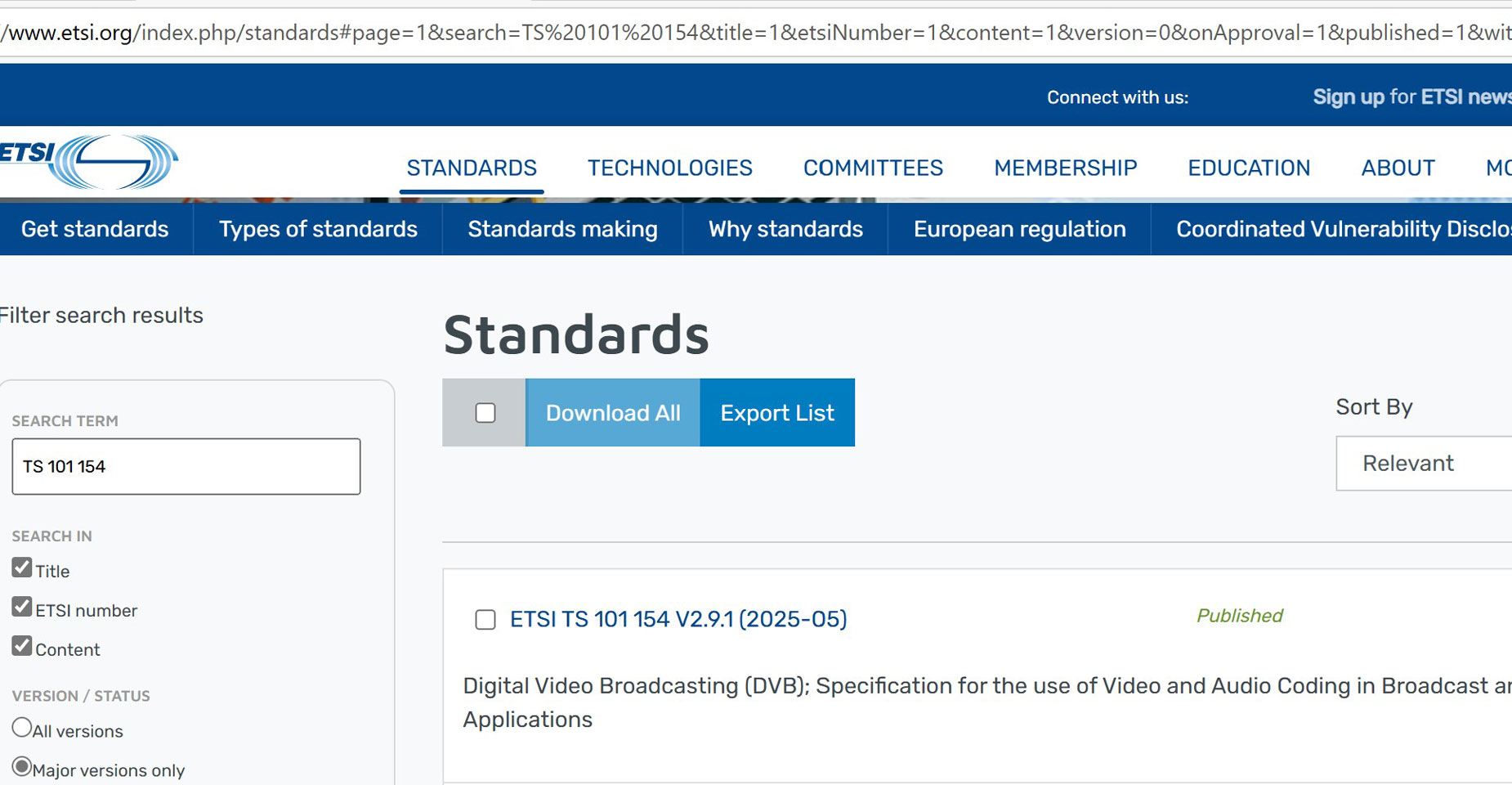Open Standards making section
This screenshot has height=785, width=1512.
pos(562,229)
